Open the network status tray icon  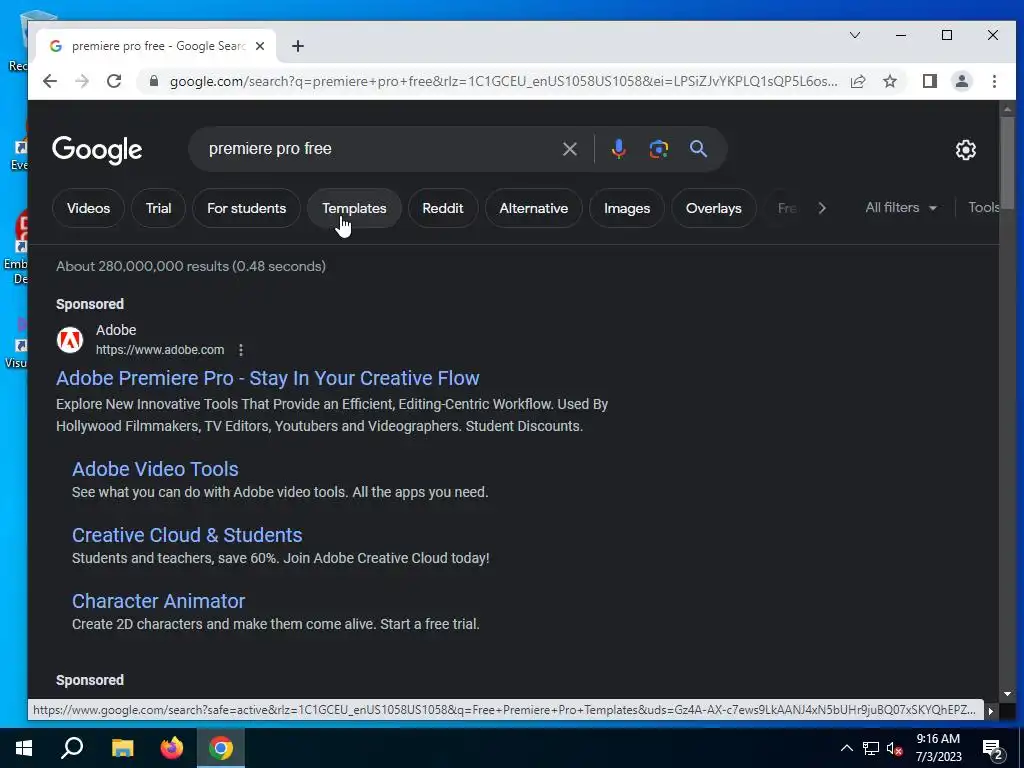pyautogui.click(x=871, y=748)
